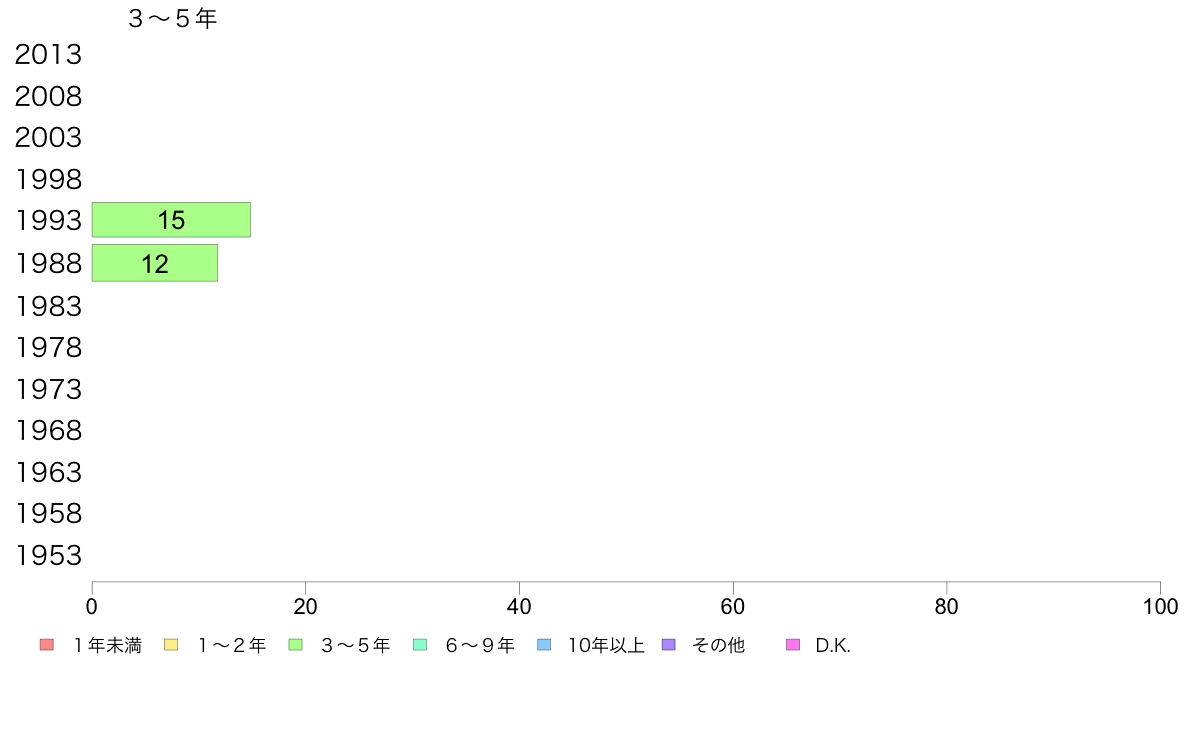Click the 1998 year label
Image resolution: width=1188 pixels, height=736 pixels.
pyautogui.click(x=48, y=180)
